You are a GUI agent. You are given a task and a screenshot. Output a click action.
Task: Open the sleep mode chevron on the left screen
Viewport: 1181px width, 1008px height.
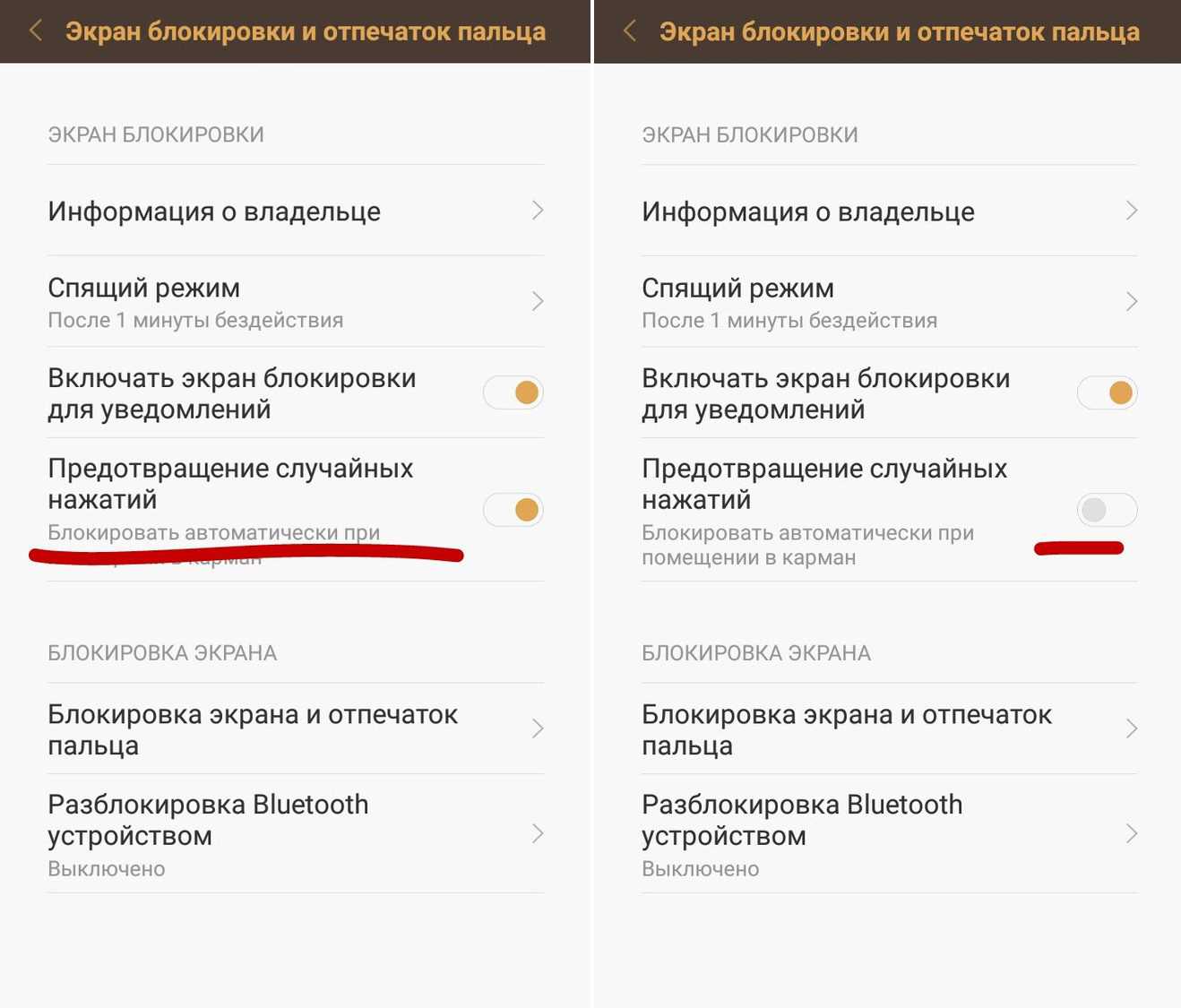(538, 301)
